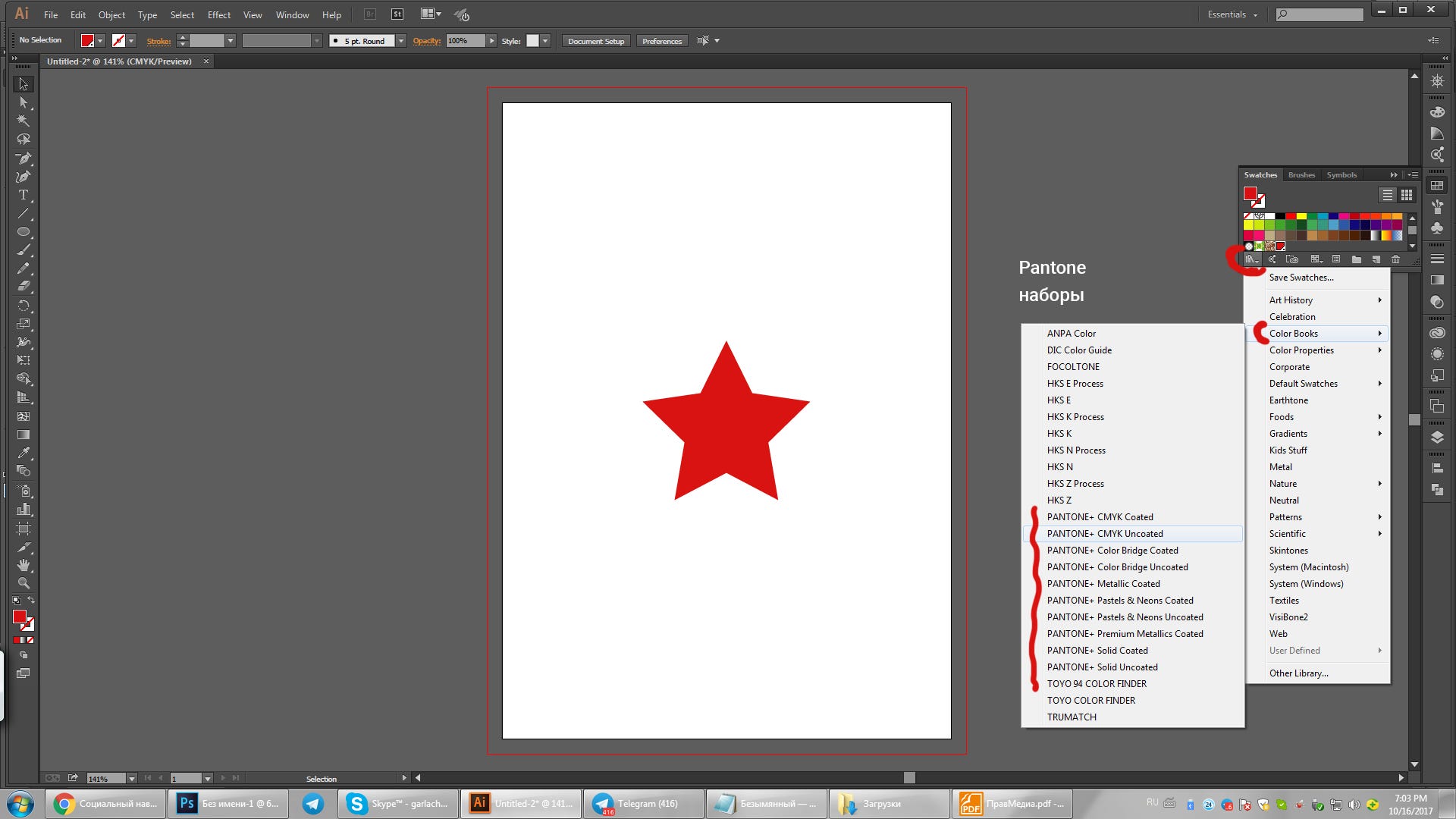1456x819 pixels.
Task: Click the New Color Group folder icon
Action: 1356,259
